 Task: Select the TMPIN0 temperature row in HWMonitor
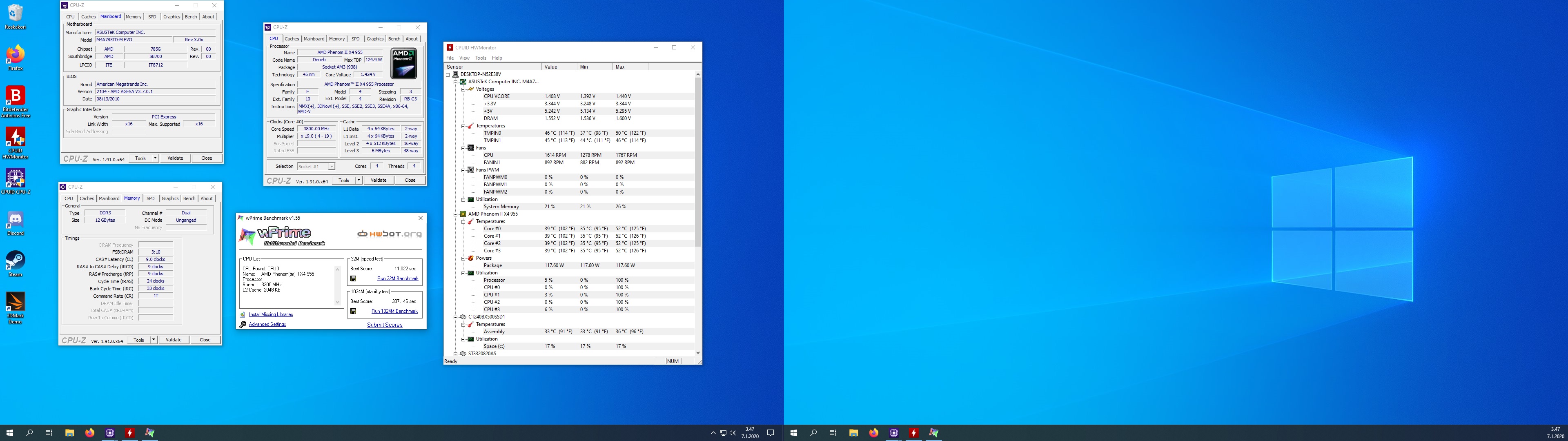(570, 134)
